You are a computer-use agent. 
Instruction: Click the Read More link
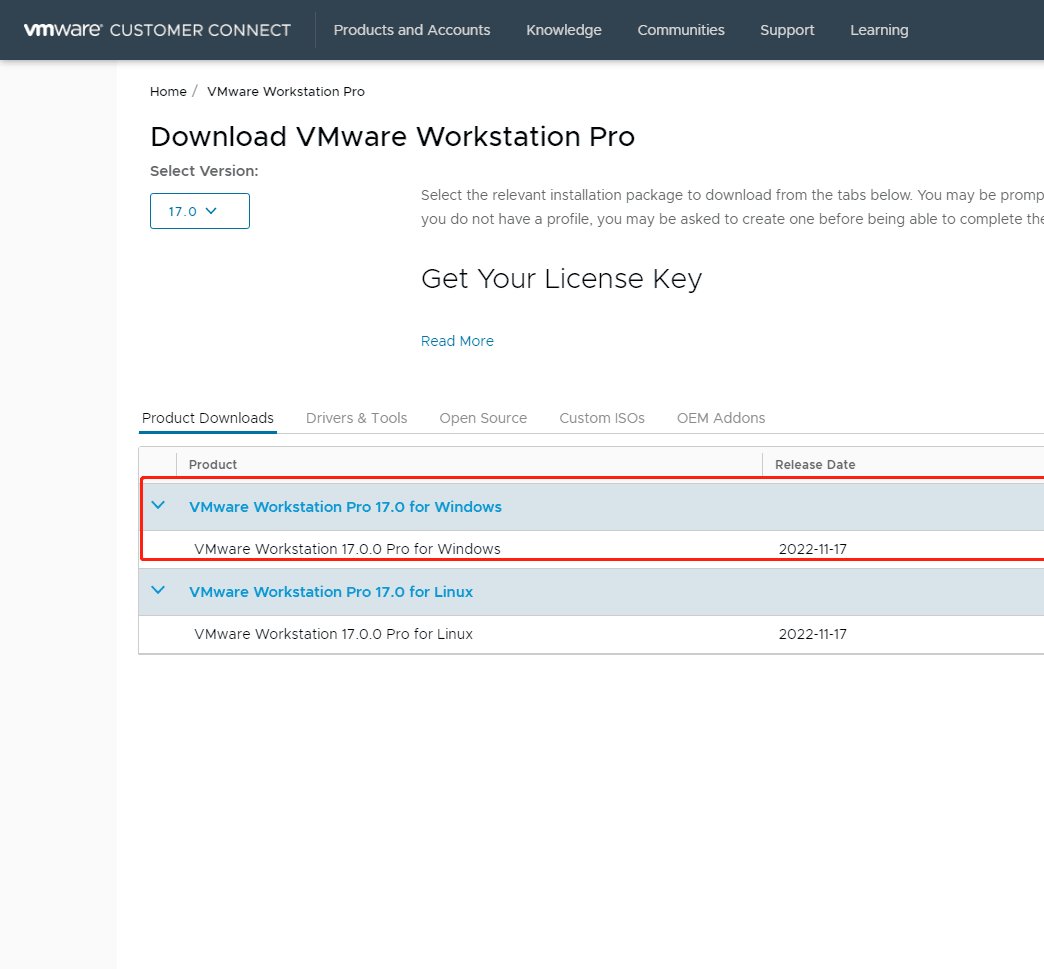(x=457, y=341)
